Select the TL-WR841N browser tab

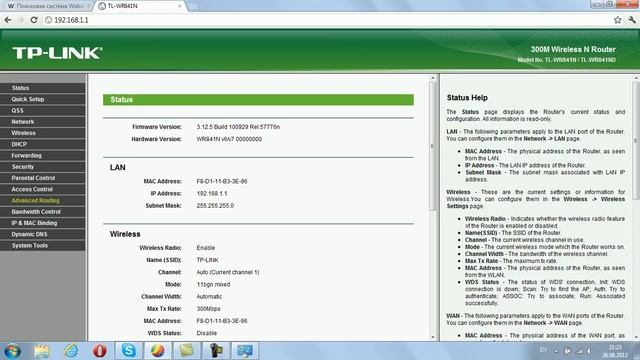pos(140,6)
